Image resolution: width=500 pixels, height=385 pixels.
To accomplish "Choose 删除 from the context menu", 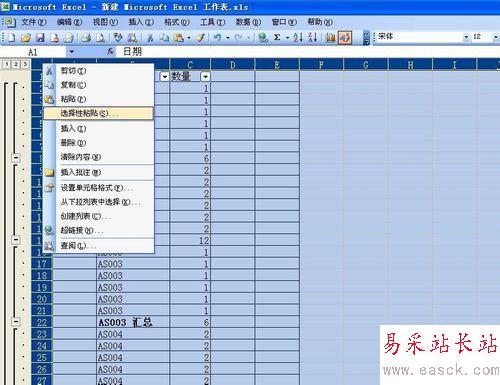I will pos(99,143).
